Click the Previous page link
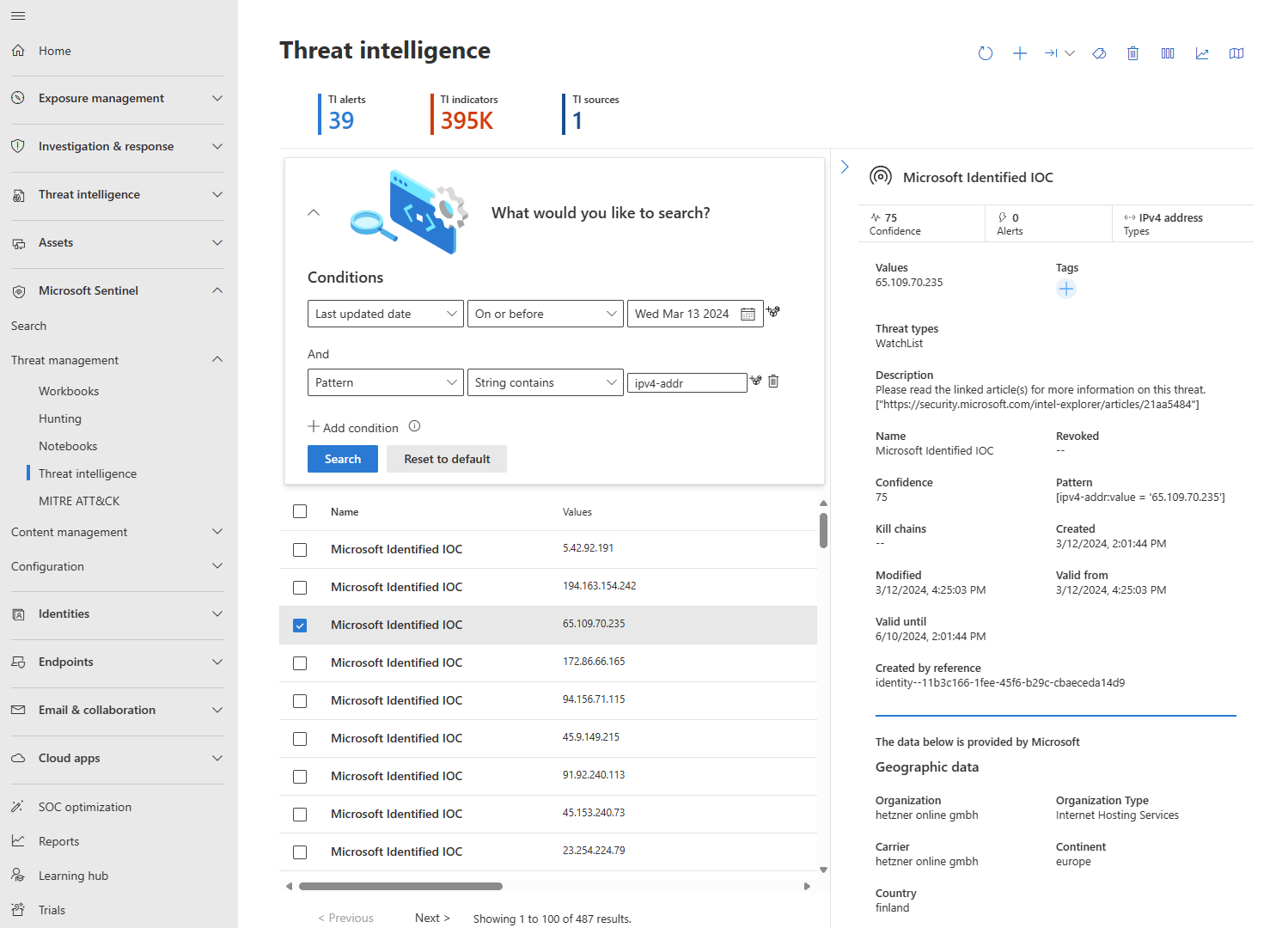Image resolution: width=1288 pixels, height=928 pixels. pyautogui.click(x=346, y=918)
